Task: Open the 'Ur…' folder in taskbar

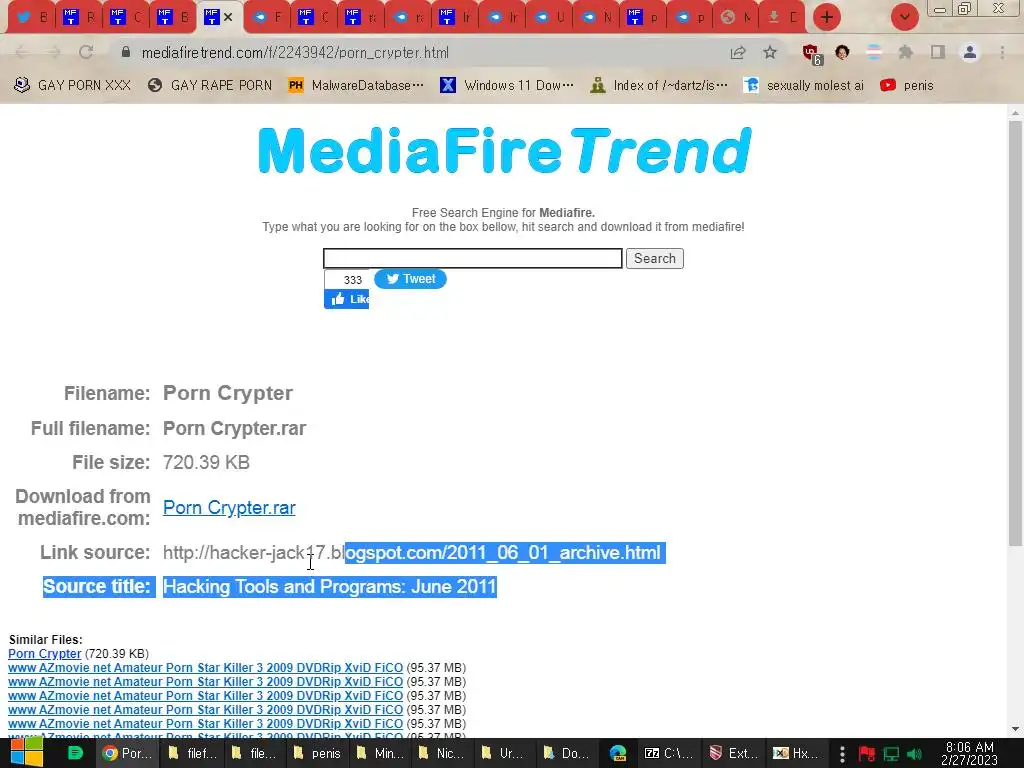Action: [505, 754]
